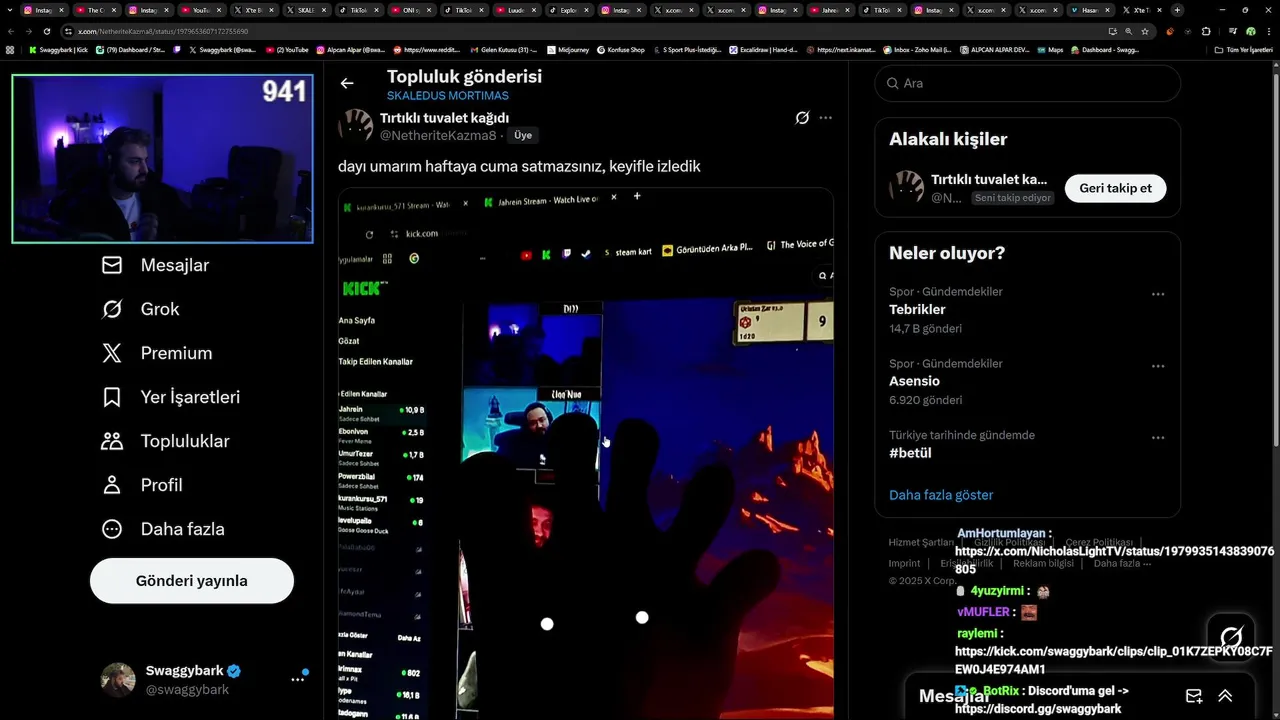Open Profil in the left sidebar
This screenshot has width=1280, height=720.
click(141, 485)
